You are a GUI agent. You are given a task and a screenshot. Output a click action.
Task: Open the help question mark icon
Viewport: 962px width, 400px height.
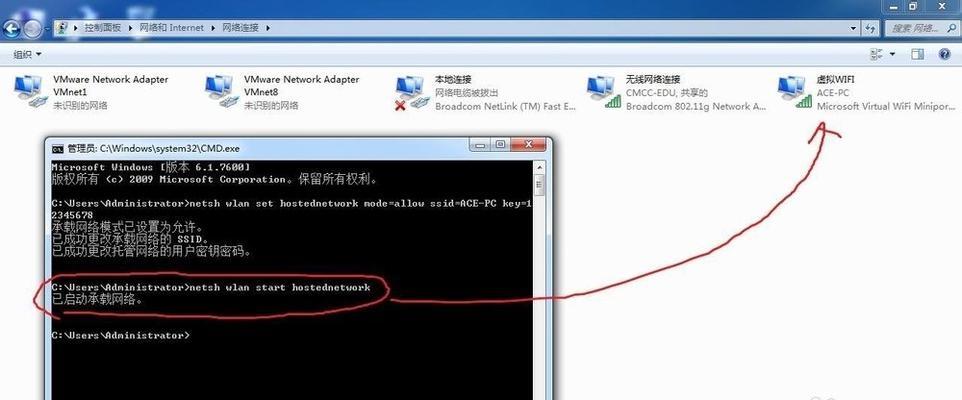coord(945,55)
